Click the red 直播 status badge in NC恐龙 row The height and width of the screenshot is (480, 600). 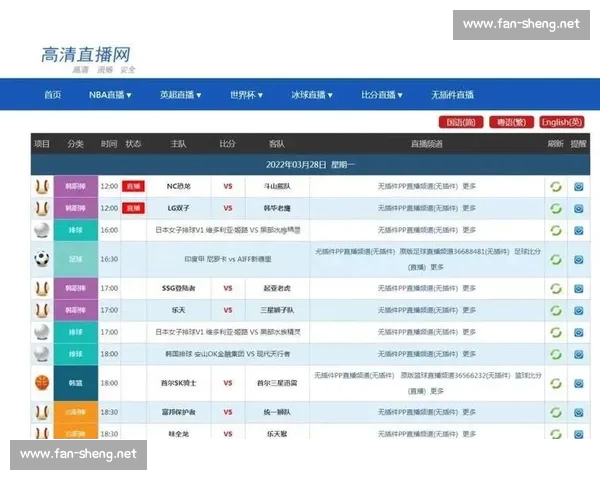tap(133, 186)
